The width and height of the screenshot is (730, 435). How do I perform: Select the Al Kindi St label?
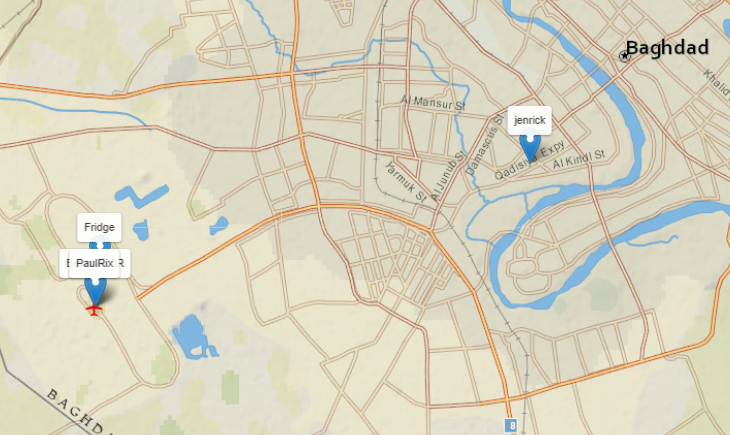click(578, 159)
